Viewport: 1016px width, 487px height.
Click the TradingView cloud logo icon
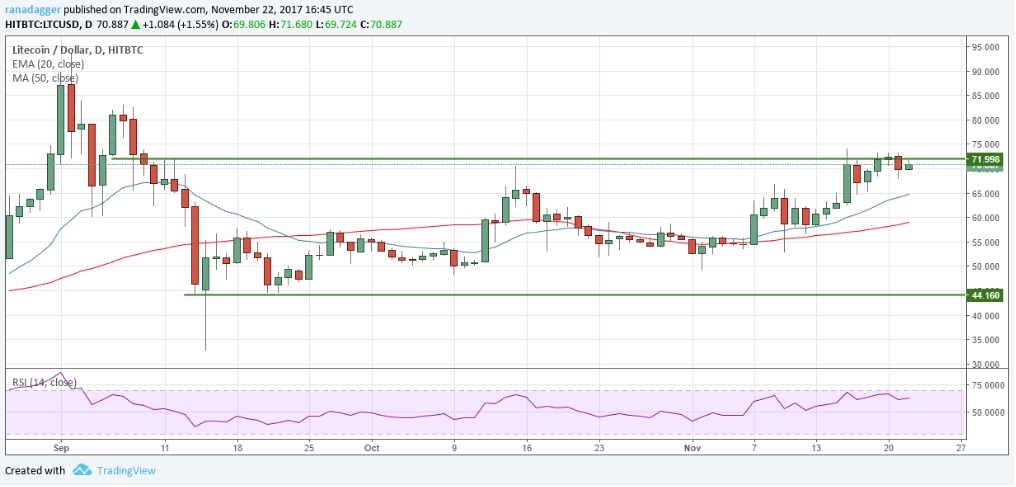coord(82,470)
